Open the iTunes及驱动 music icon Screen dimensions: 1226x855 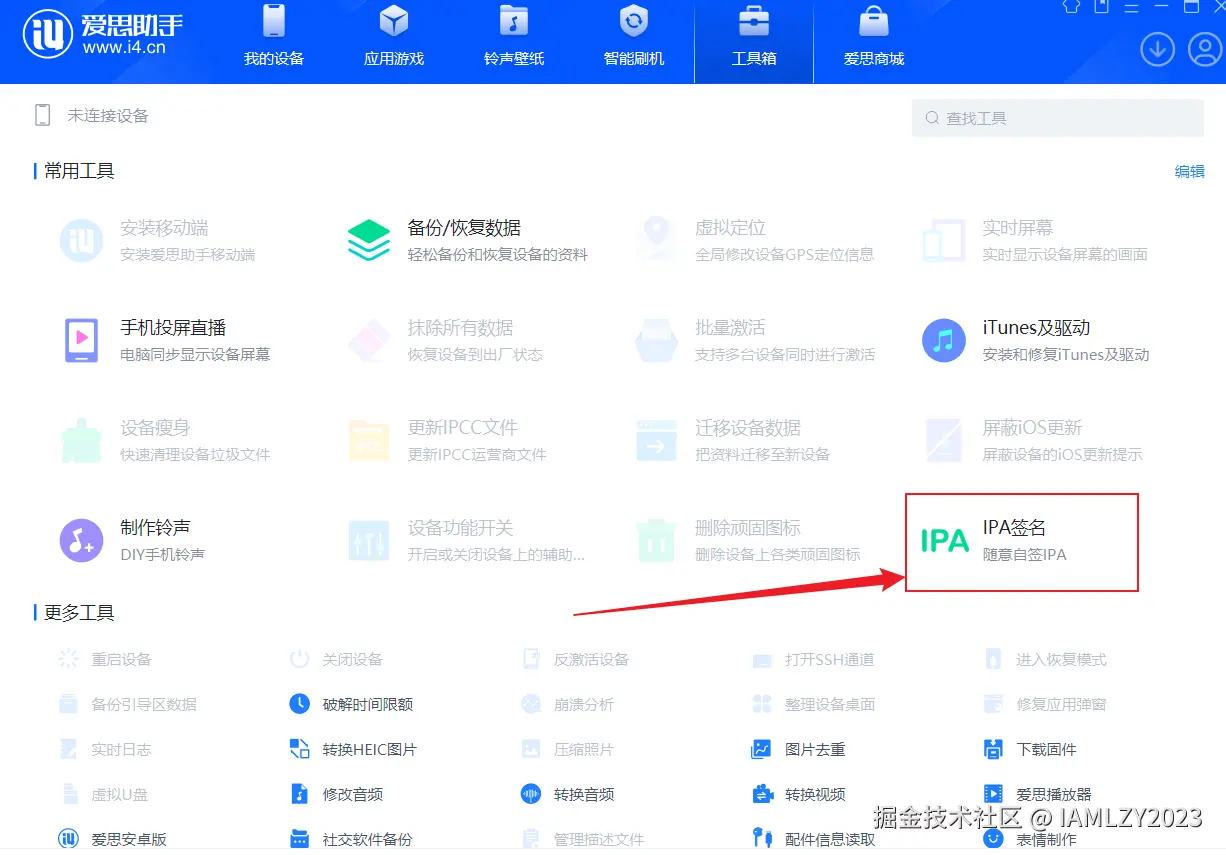[943, 340]
